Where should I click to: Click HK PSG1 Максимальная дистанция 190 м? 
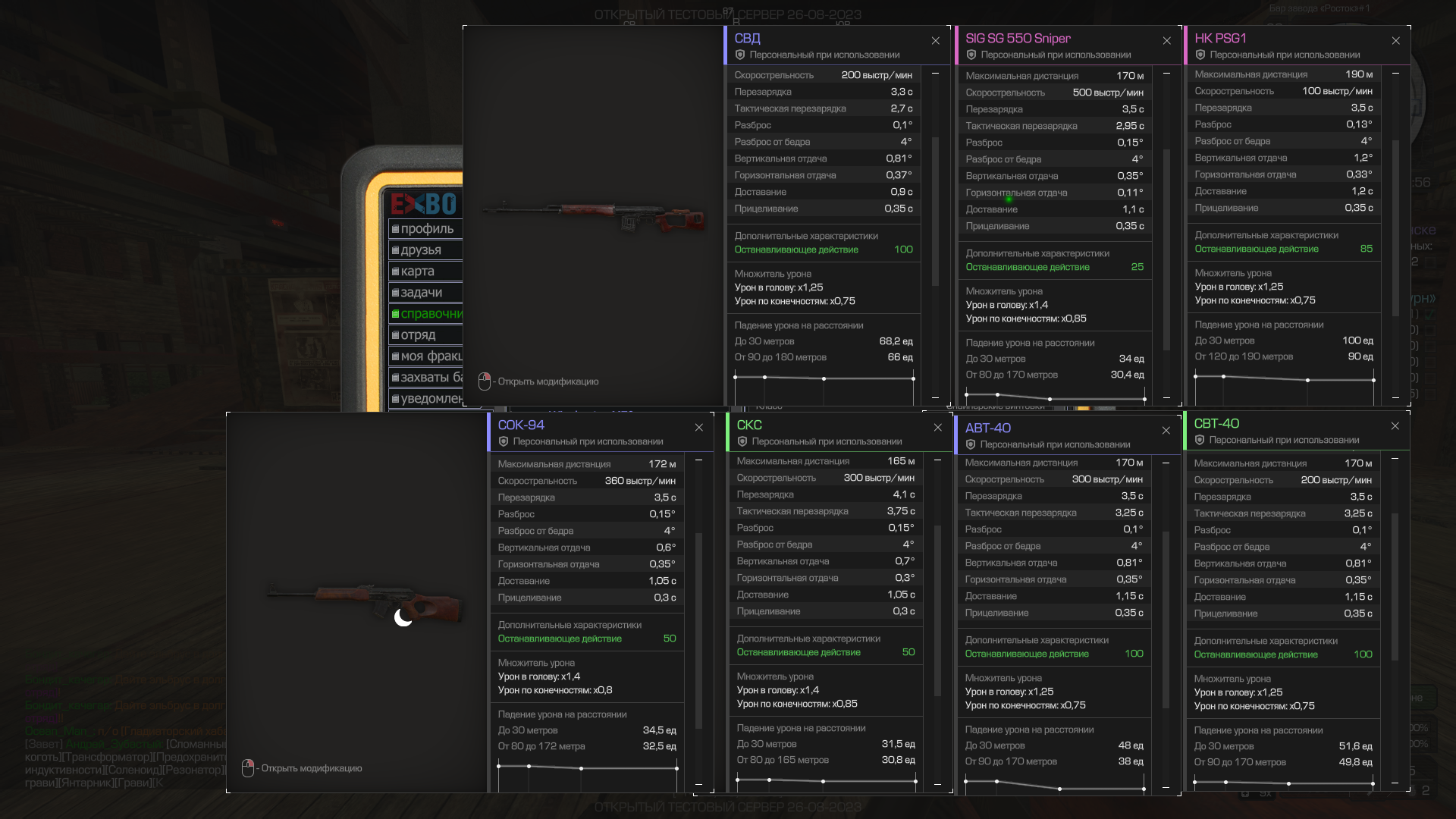1283,74
